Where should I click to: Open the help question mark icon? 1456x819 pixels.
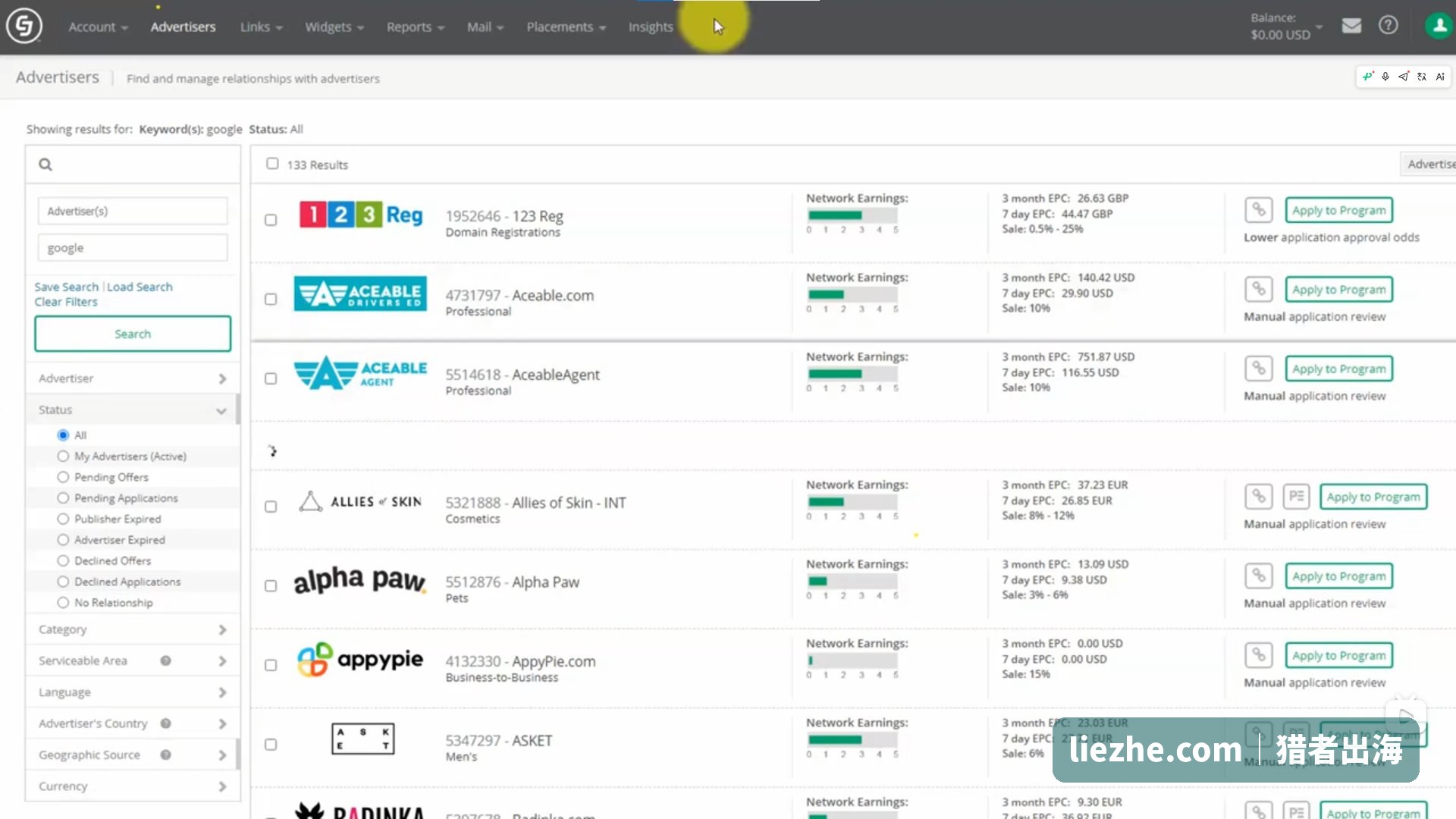click(1389, 26)
